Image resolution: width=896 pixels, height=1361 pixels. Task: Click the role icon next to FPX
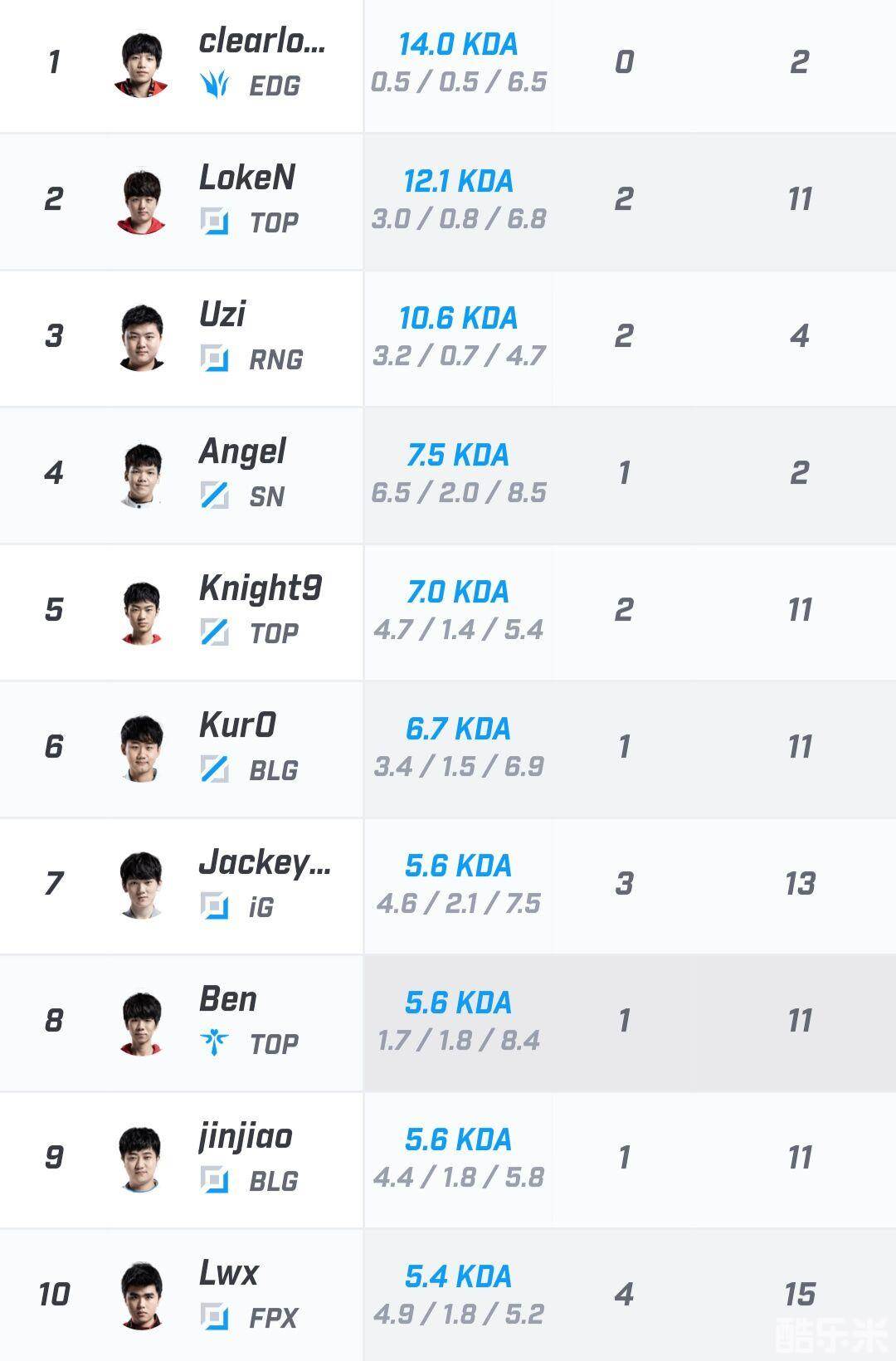214,1317
